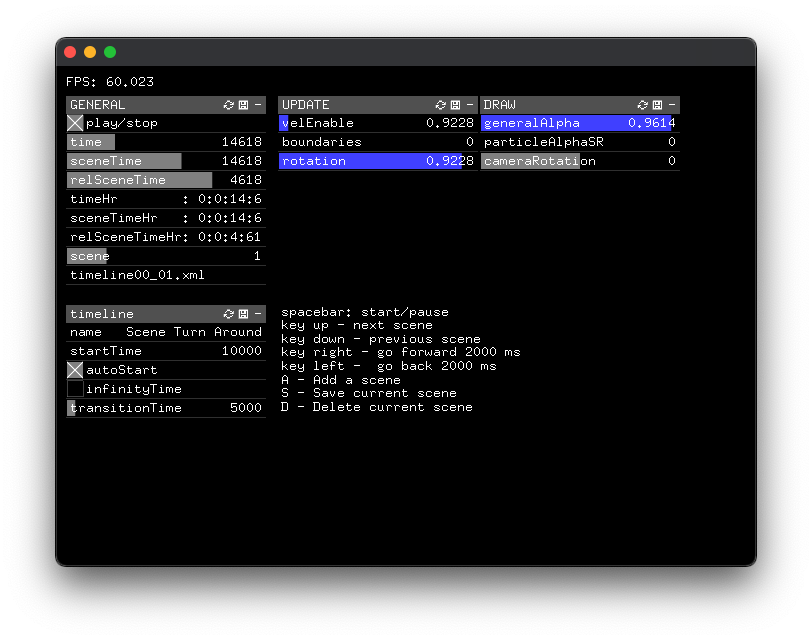Screen dimensions: 812x640
Task: Click the timeline panel load icon
Action: 229,314
